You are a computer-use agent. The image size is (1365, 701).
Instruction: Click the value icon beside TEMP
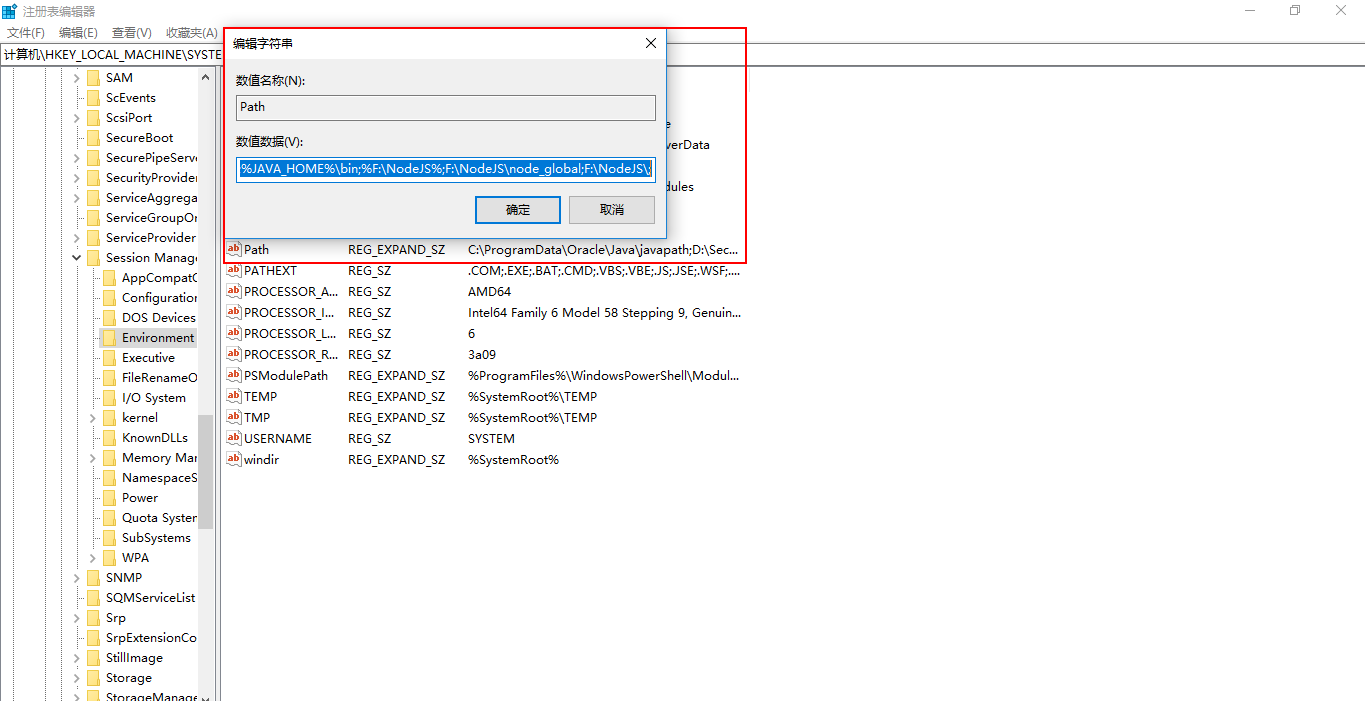234,397
